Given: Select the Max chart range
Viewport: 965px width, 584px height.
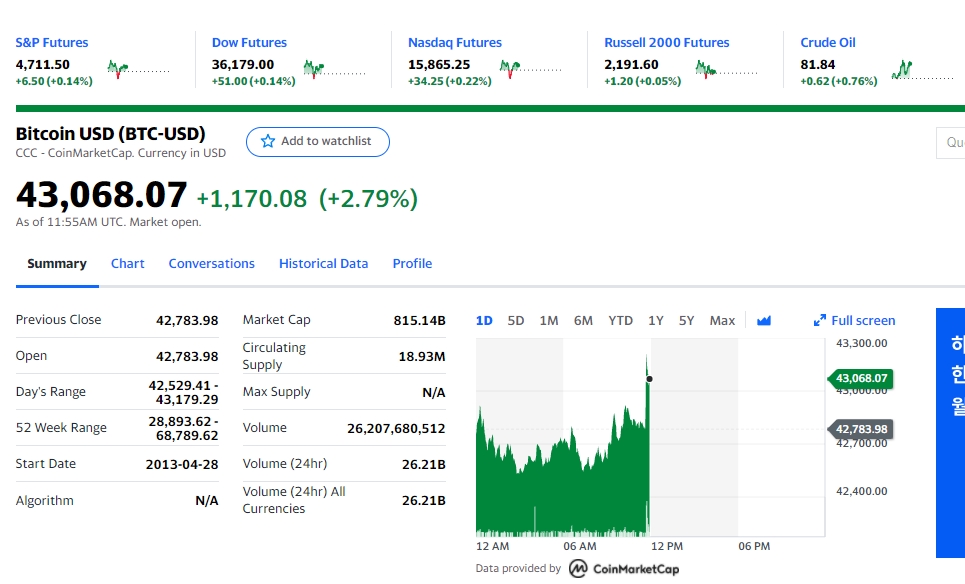Looking at the screenshot, I should pos(722,321).
